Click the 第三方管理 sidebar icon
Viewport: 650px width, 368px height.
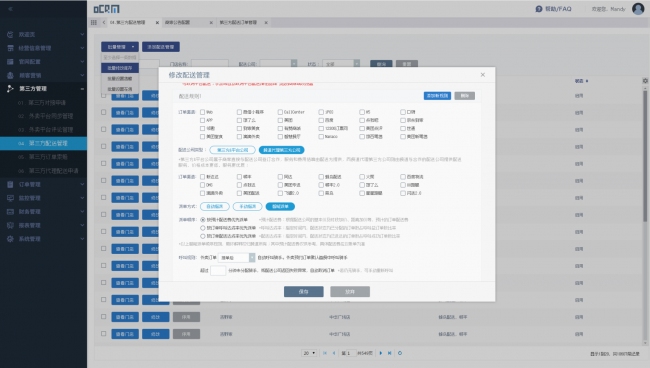(10, 88)
